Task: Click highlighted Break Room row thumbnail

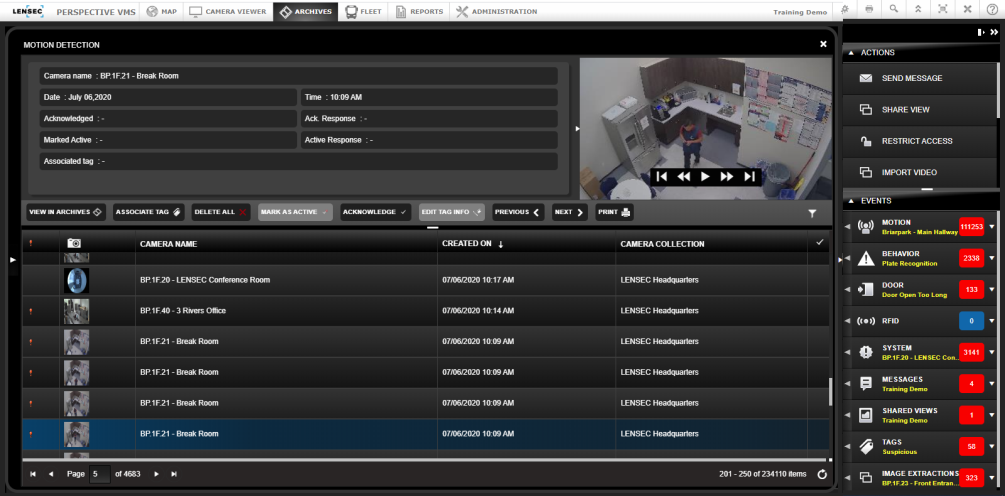Action: click(76, 434)
